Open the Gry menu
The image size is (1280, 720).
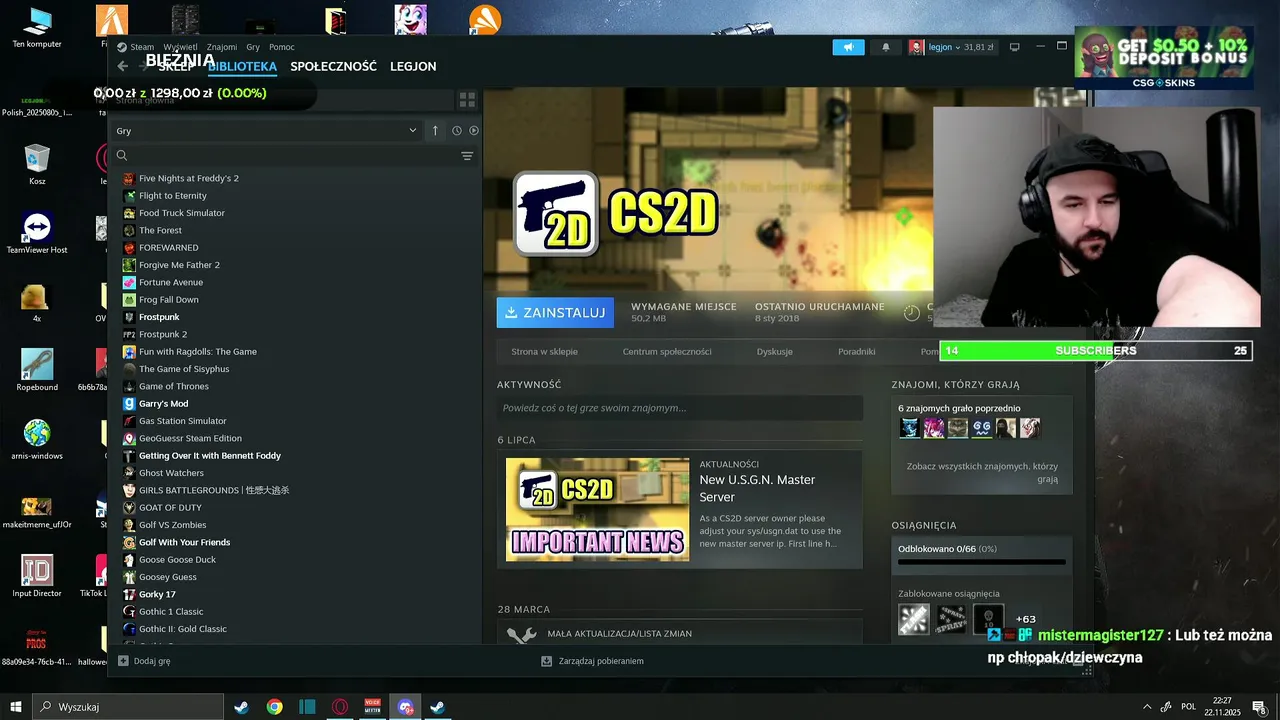(x=253, y=47)
